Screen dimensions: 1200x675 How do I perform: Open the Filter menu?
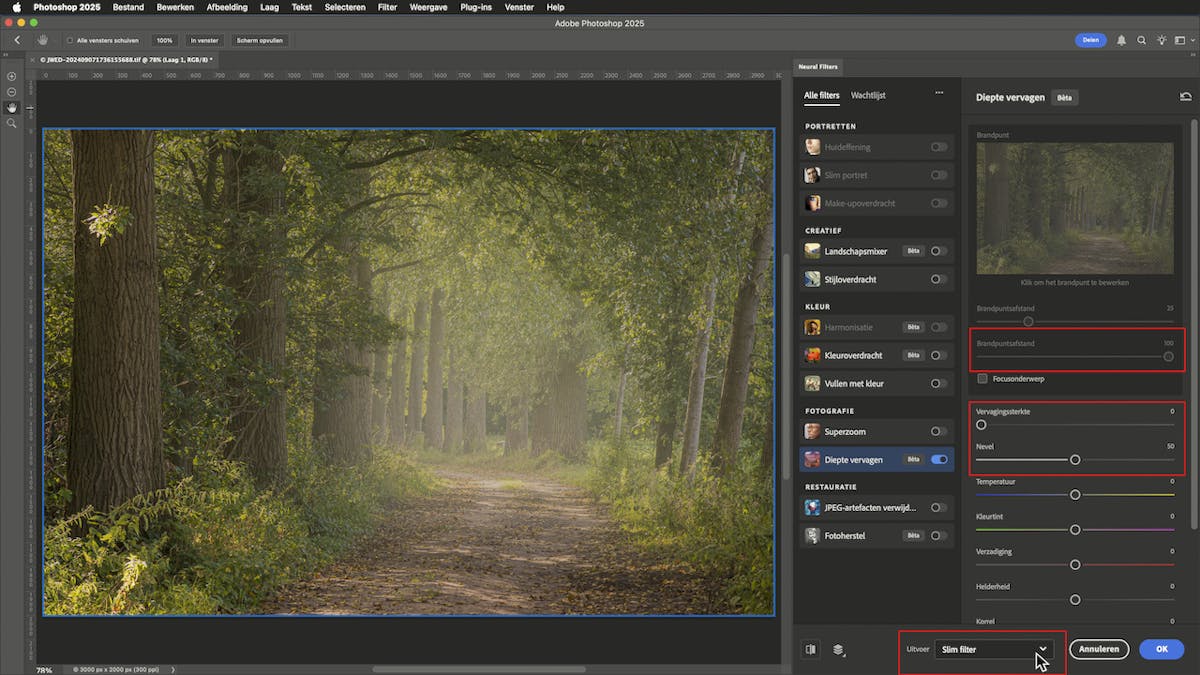387,7
